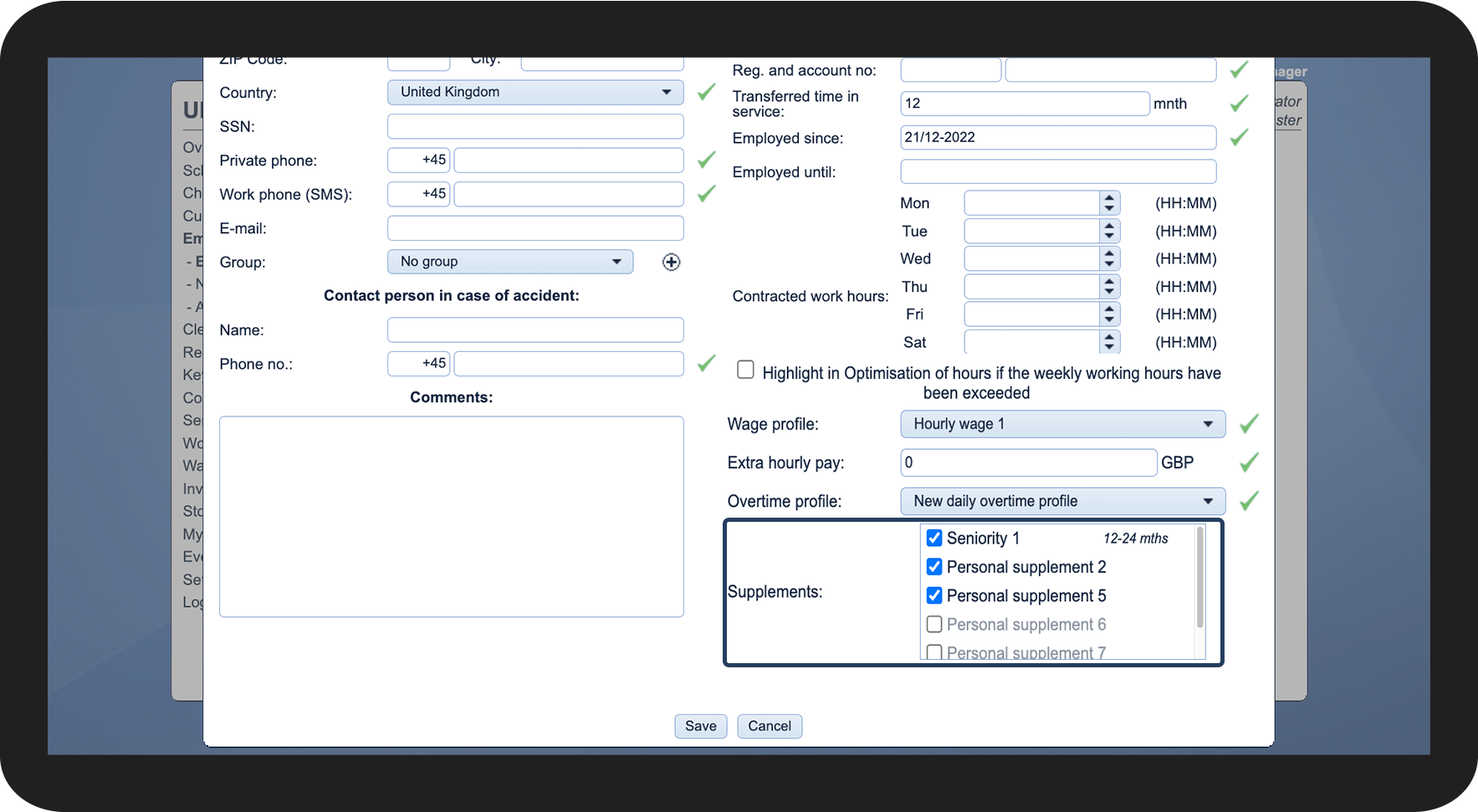This screenshot has height=812, width=1478.
Task: Click the add group plus icon
Action: (671, 263)
